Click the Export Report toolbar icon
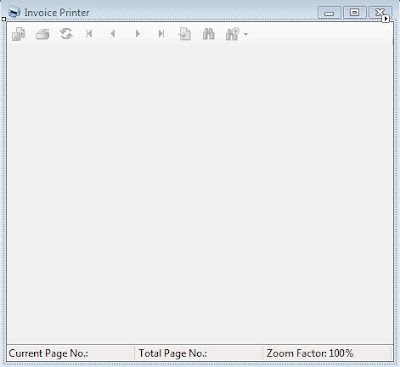 18,34
